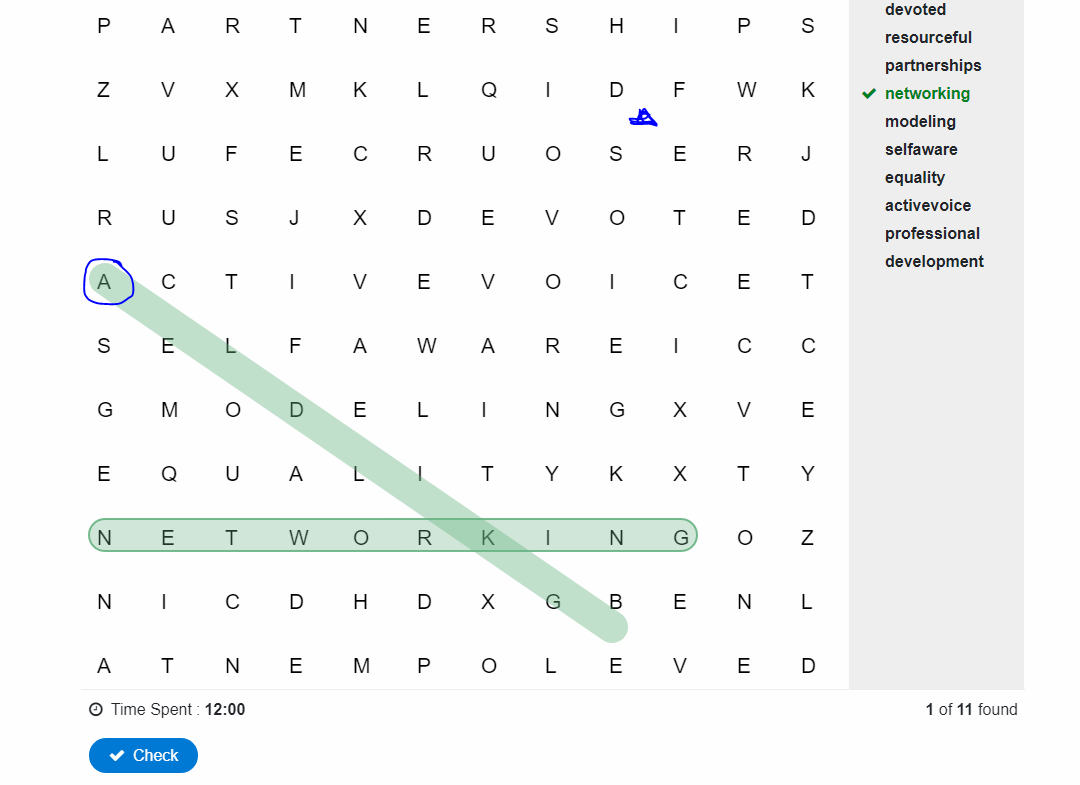Select the word selfaware in the list

coord(921,149)
